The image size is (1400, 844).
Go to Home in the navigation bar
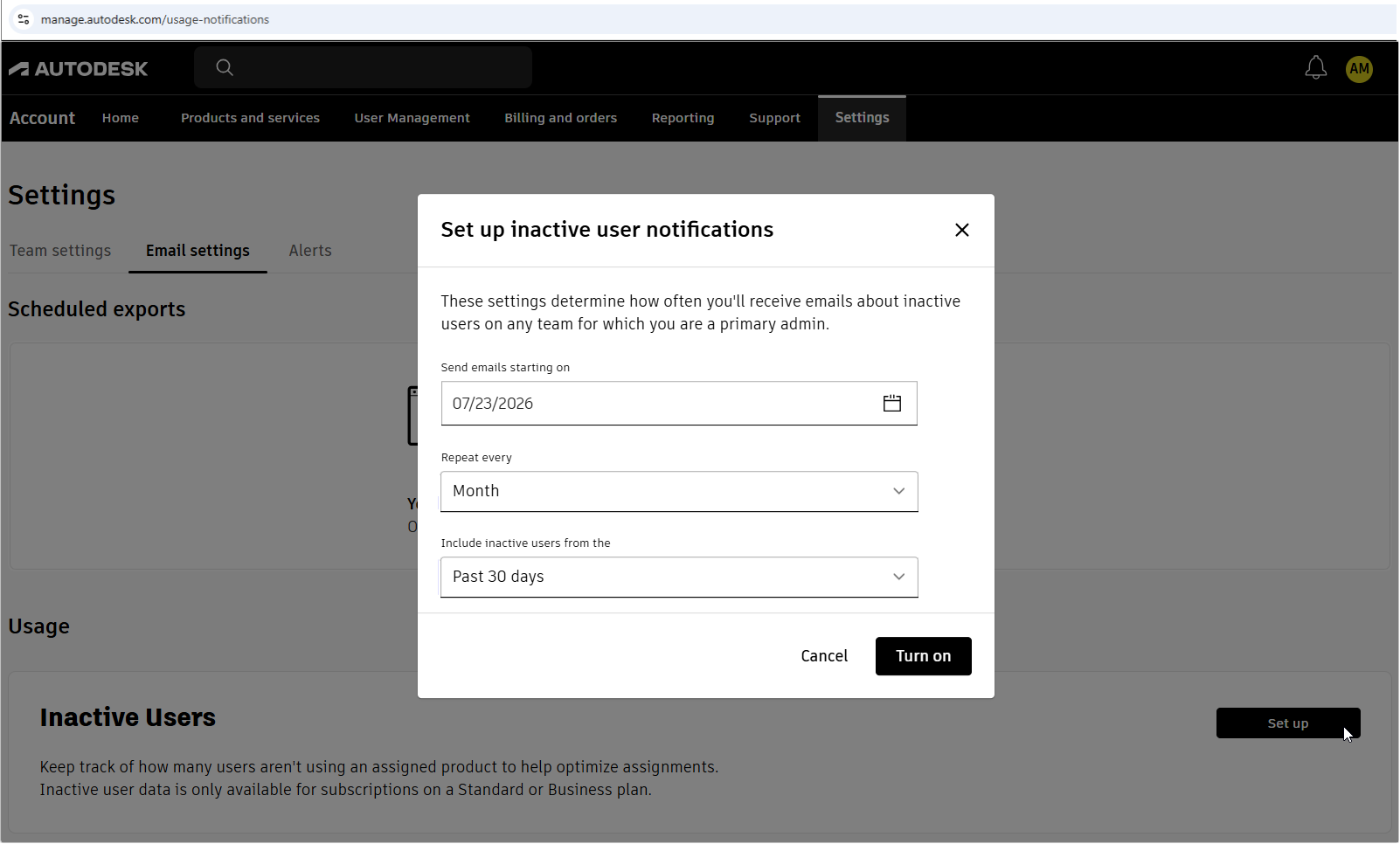(121, 118)
